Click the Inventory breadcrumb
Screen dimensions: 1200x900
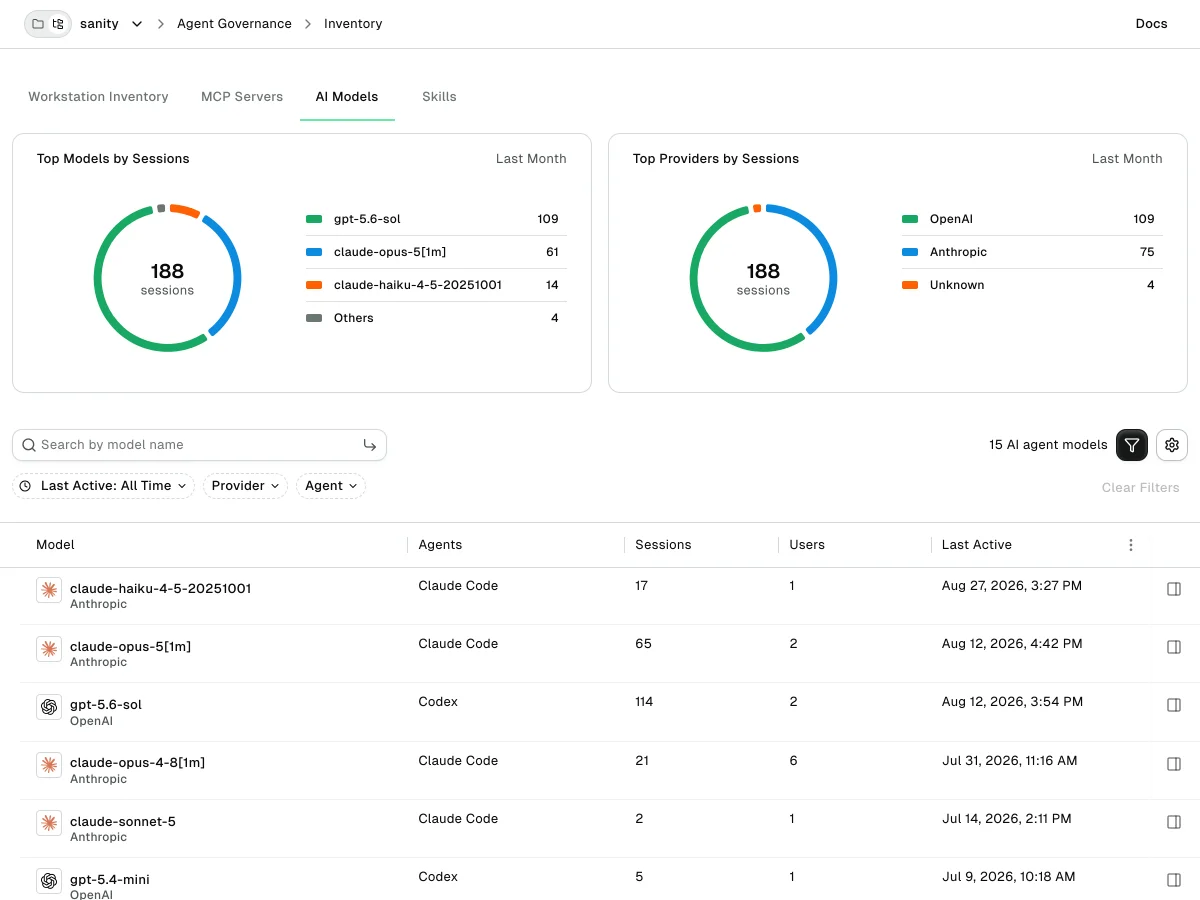click(x=353, y=24)
